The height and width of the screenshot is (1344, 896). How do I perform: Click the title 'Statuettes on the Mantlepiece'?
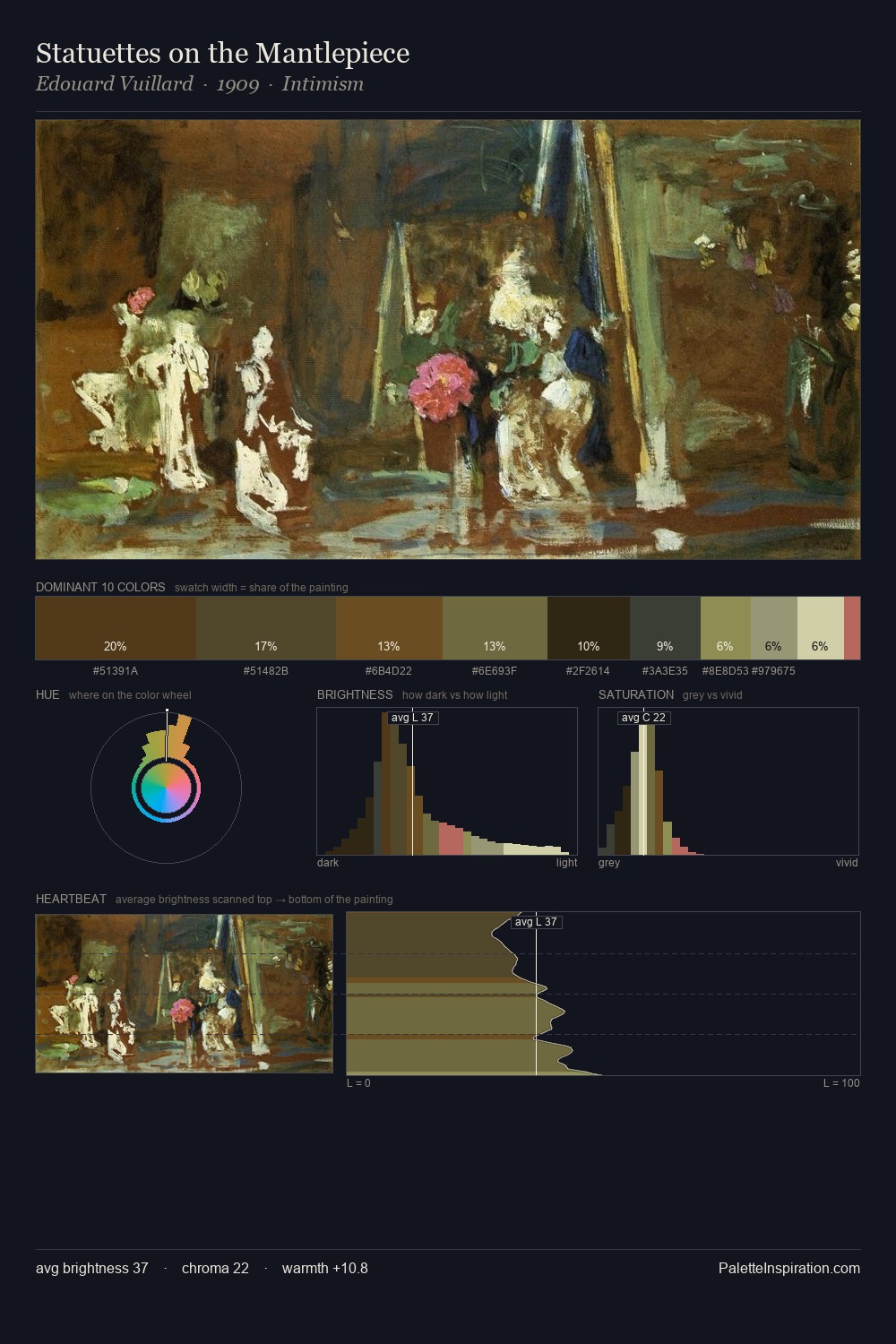(x=222, y=54)
